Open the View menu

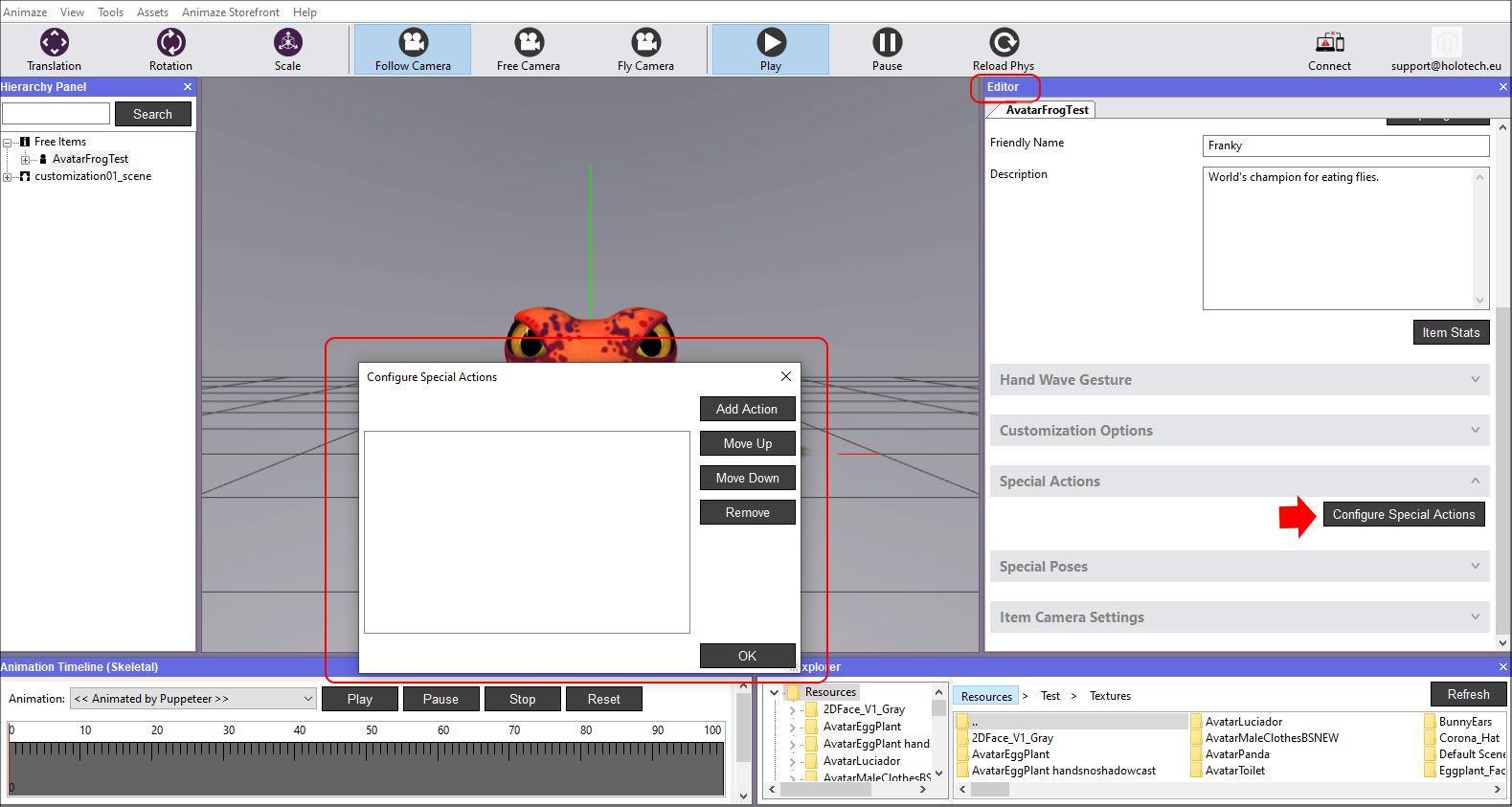pyautogui.click(x=72, y=12)
